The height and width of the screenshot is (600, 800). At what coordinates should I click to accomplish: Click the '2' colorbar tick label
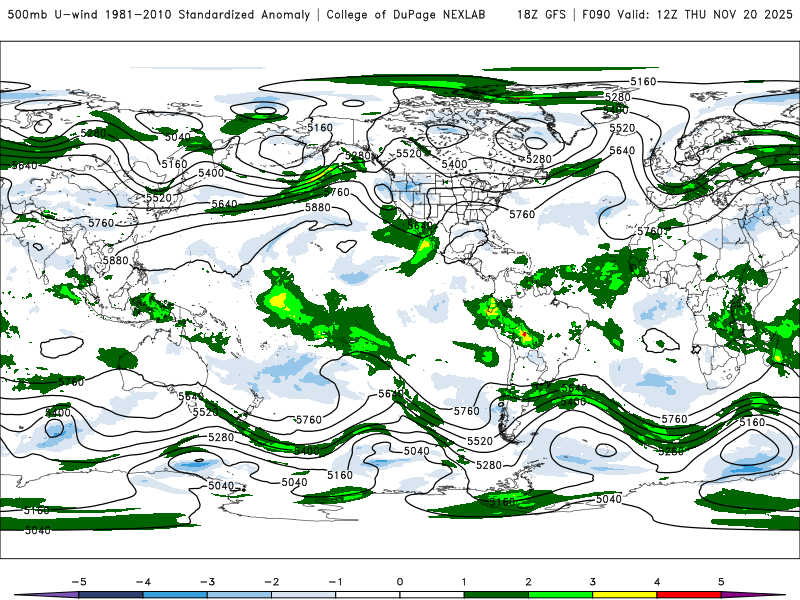[528, 582]
